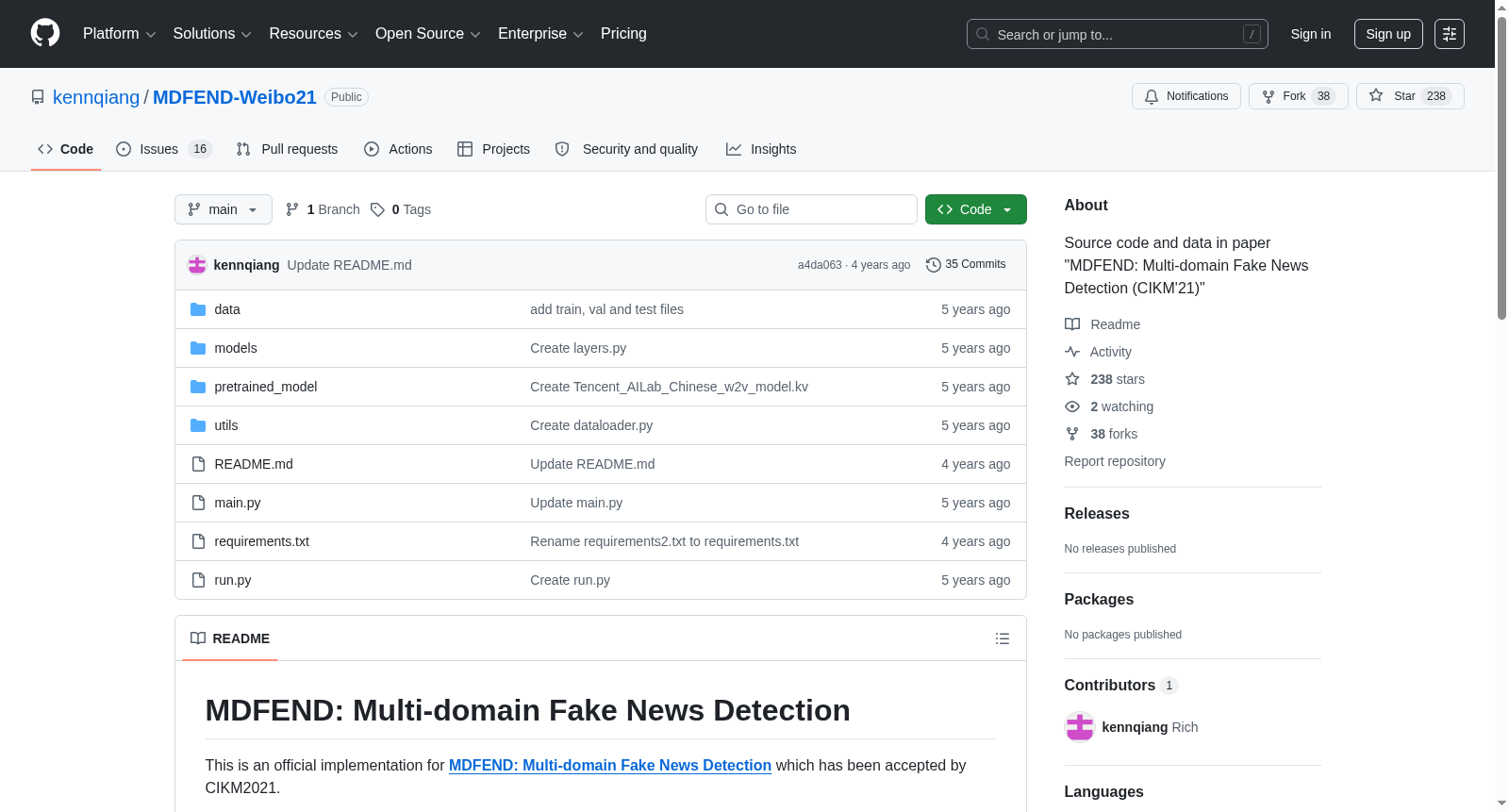Viewport: 1509px width, 812px height.
Task: Click the main.py file icon
Action: 198,503
